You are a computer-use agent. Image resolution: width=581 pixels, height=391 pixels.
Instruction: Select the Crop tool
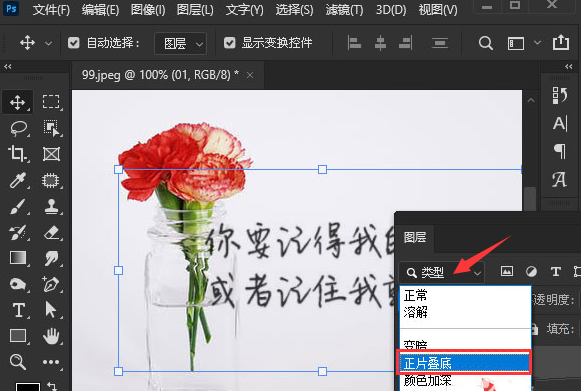tap(17, 153)
